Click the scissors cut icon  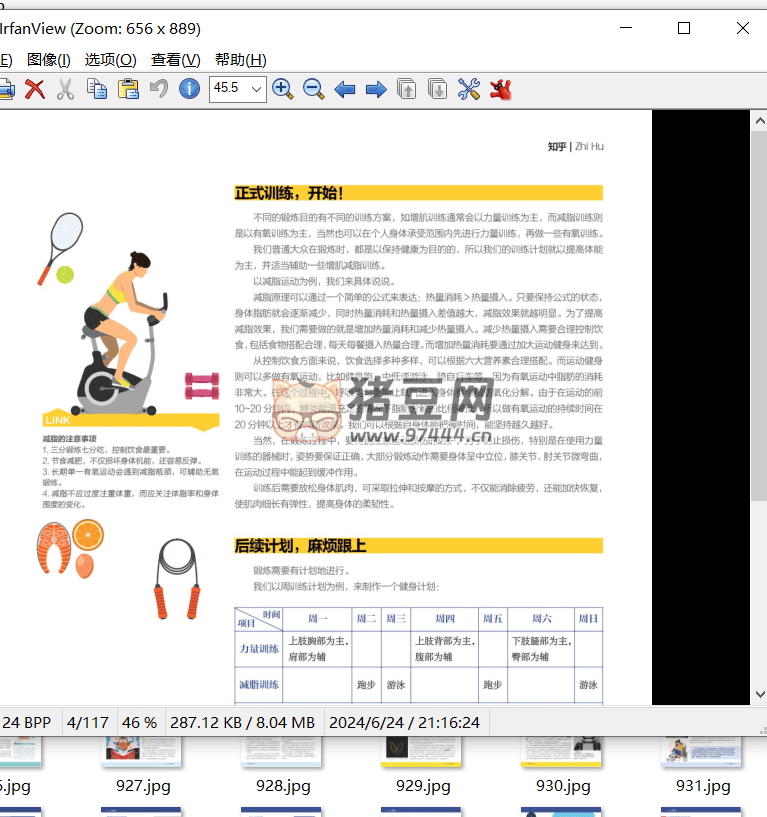[66, 89]
